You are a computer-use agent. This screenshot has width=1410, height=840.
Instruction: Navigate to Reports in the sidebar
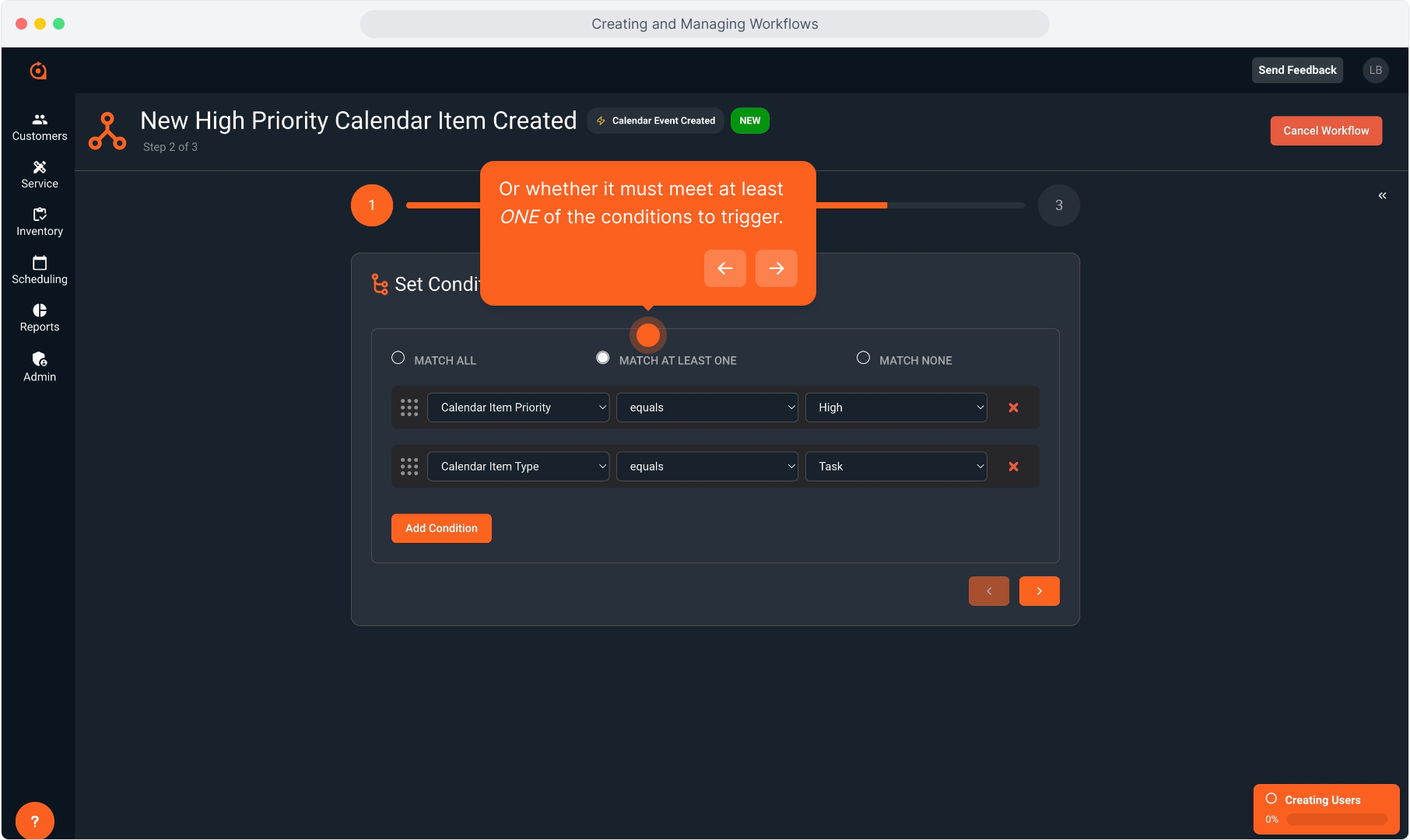pos(40,317)
